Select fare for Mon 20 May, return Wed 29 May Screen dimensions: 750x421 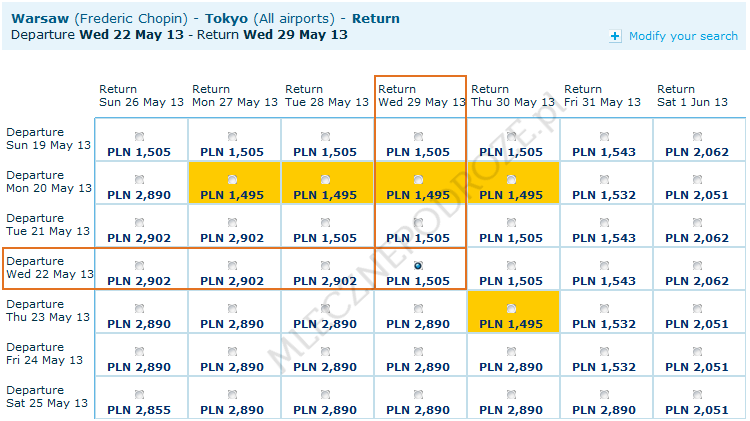tap(418, 179)
